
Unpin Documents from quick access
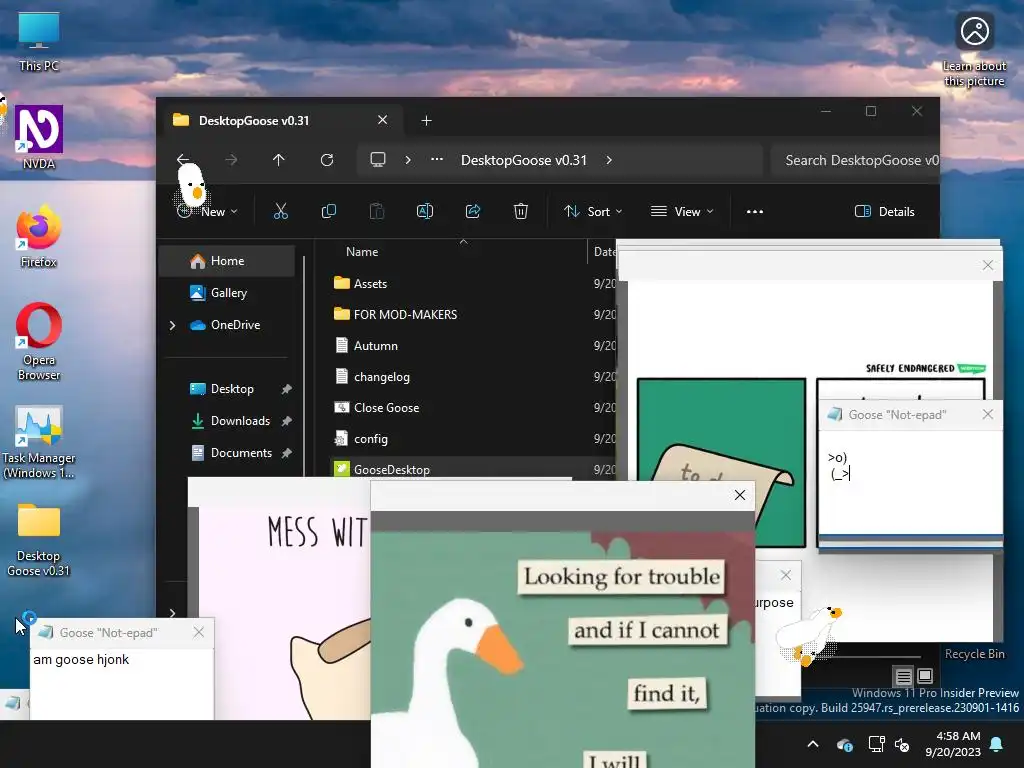[x=286, y=453]
